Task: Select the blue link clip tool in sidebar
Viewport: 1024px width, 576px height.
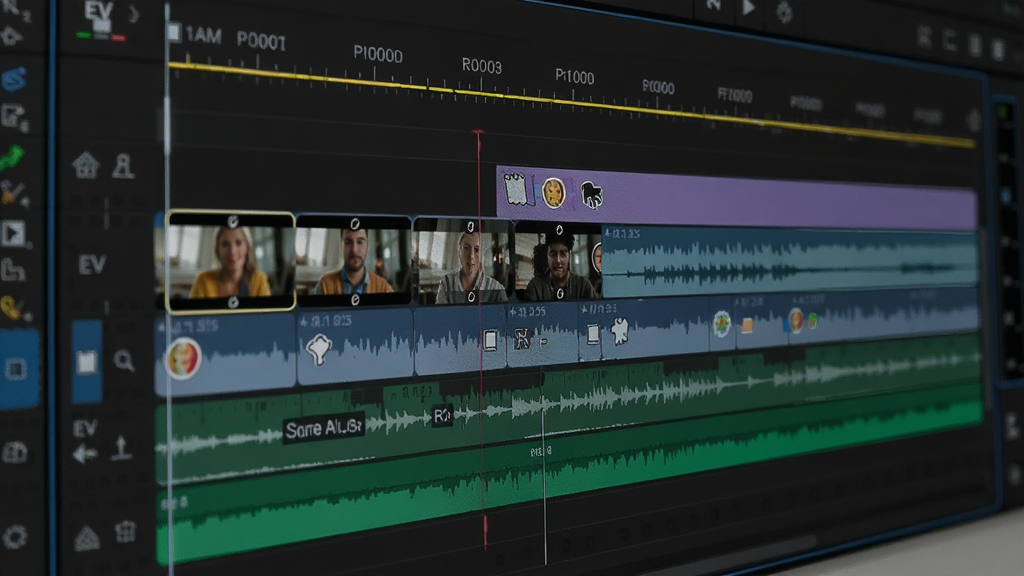Action: click(13, 80)
